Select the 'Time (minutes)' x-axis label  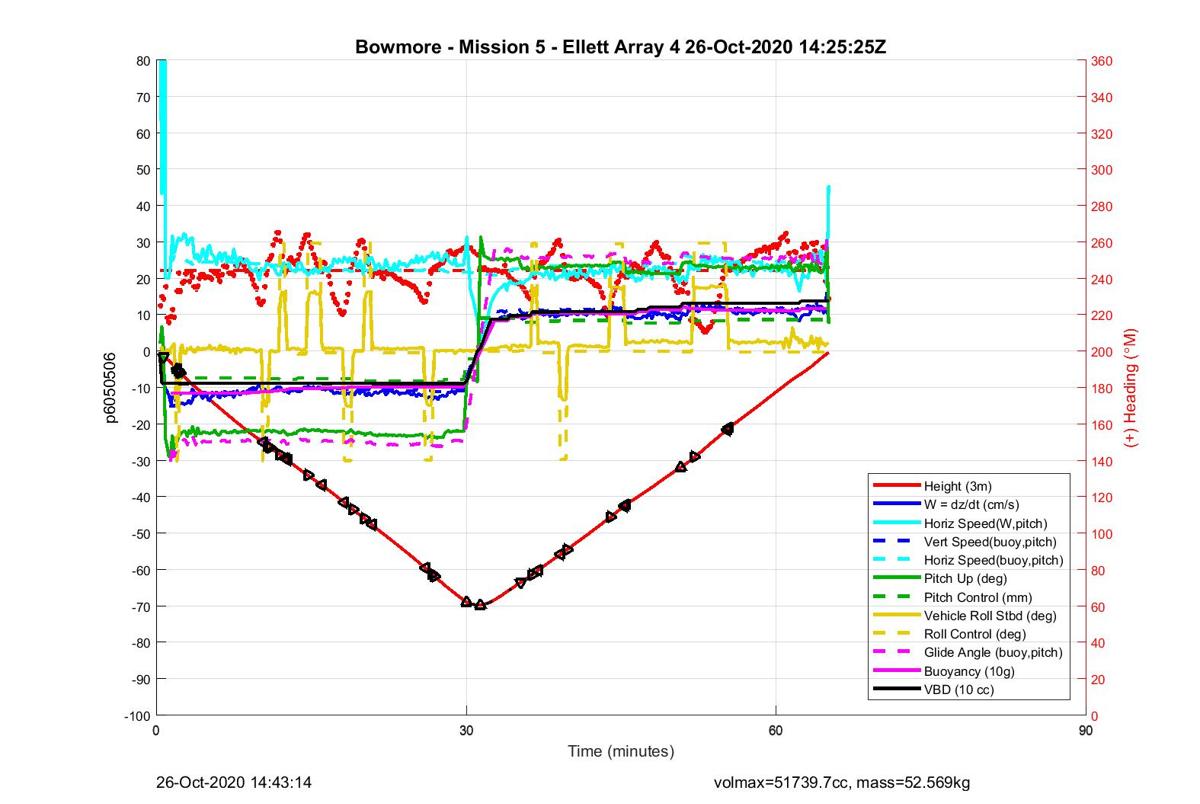pos(621,751)
